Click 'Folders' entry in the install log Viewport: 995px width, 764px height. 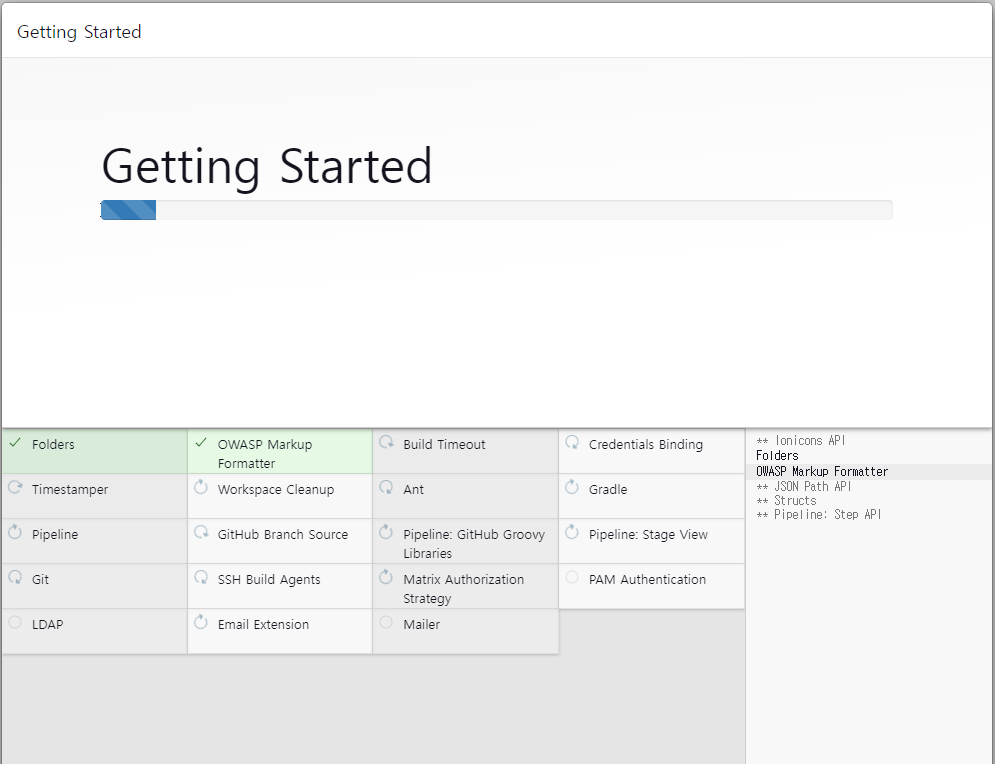pos(777,456)
